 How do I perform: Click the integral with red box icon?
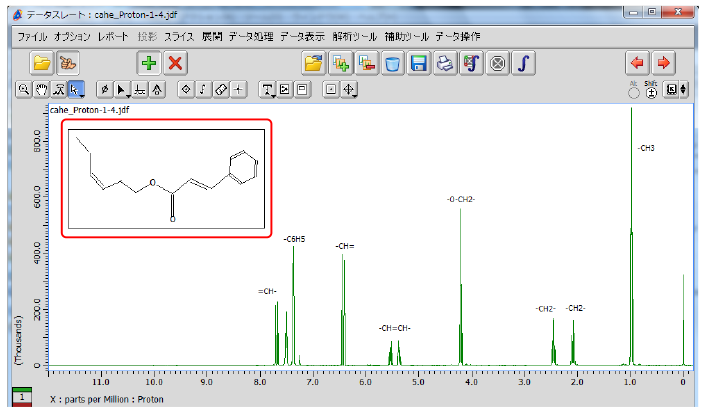(x=471, y=63)
